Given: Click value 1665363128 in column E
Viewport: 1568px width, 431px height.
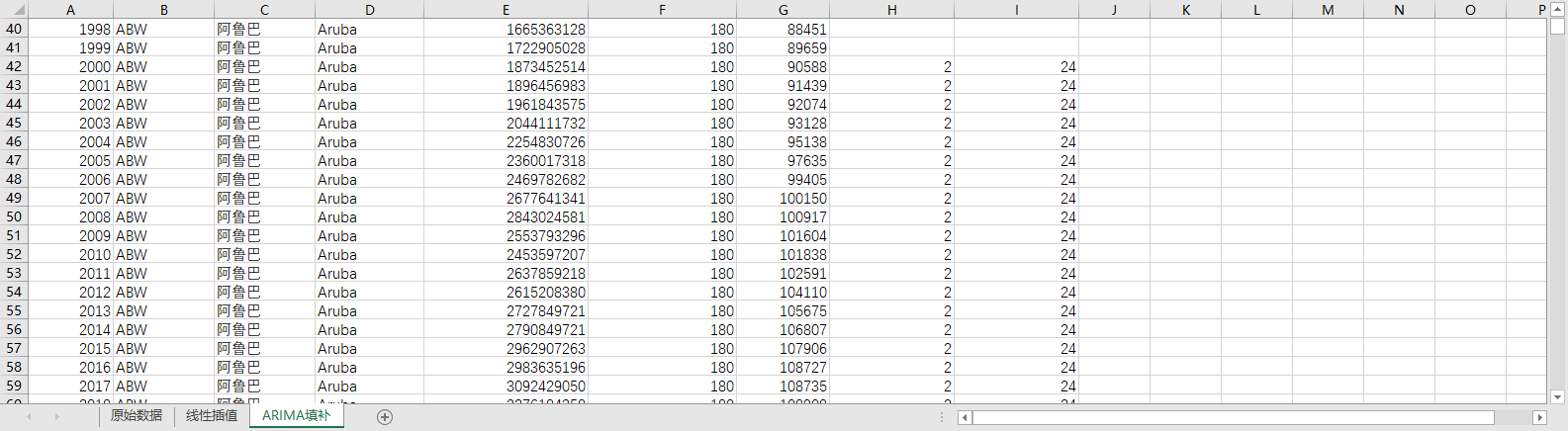Looking at the screenshot, I should [x=506, y=29].
